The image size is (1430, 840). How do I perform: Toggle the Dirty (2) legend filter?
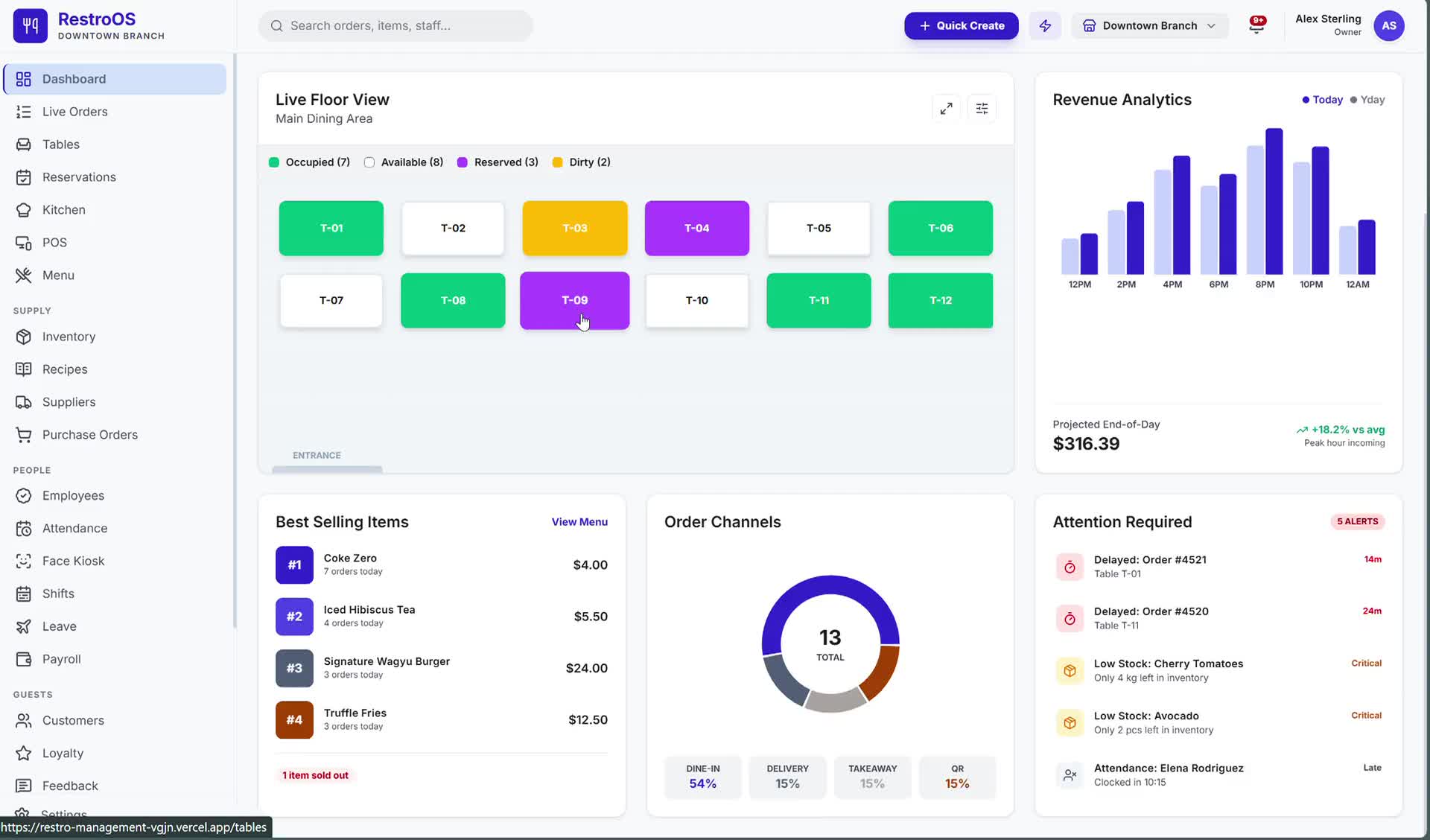[x=581, y=162]
